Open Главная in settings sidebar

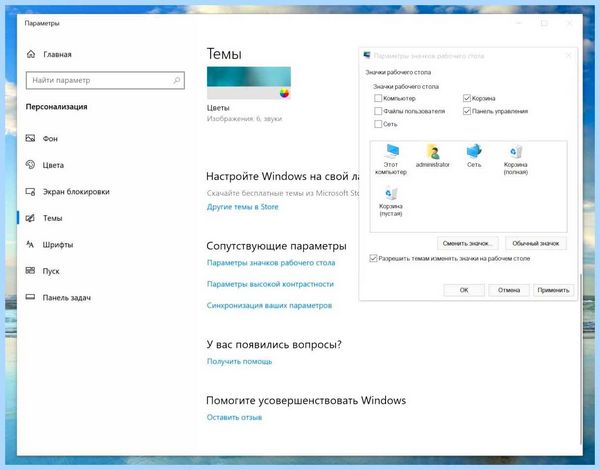(x=57, y=54)
